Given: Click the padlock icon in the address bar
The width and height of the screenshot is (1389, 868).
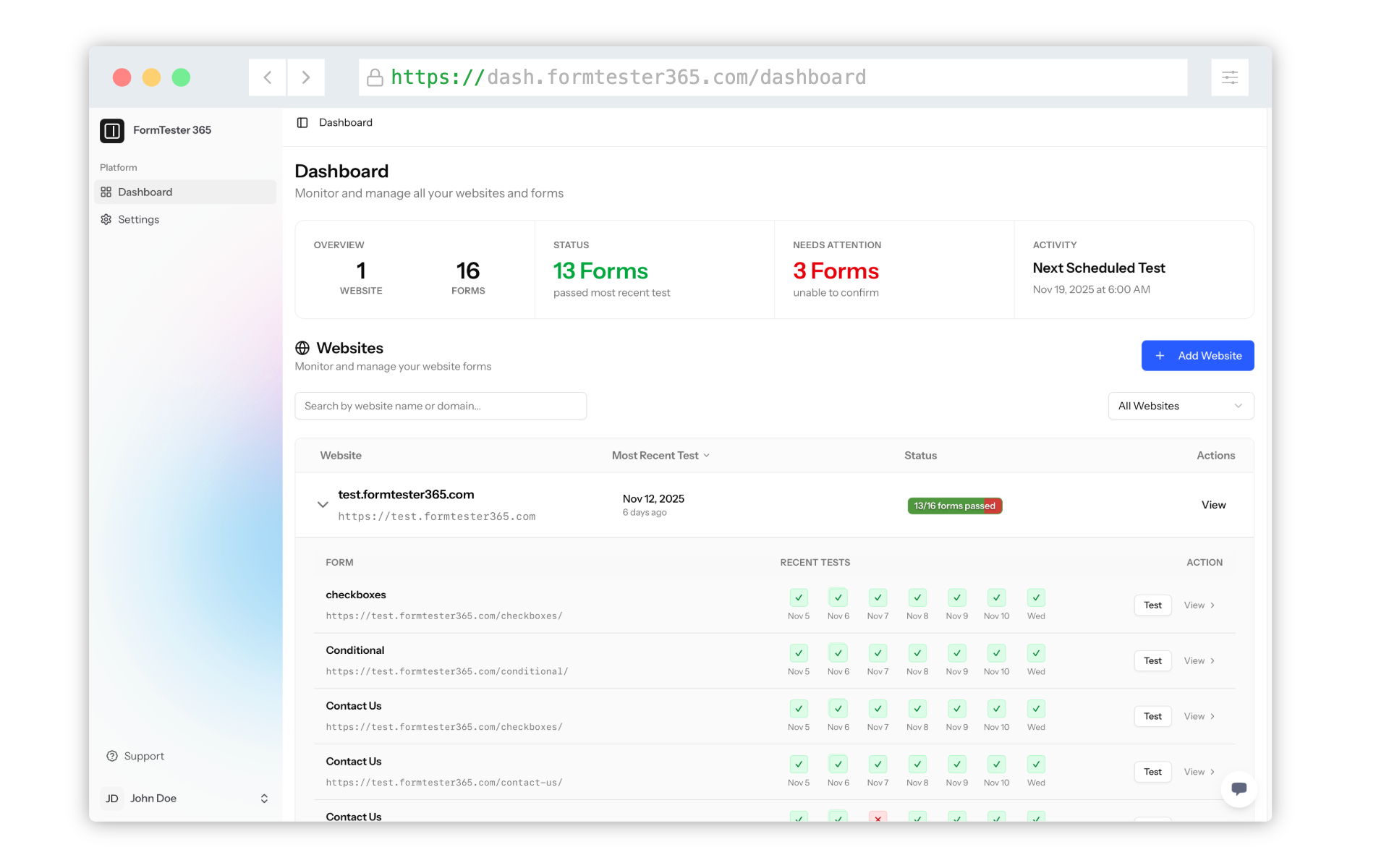Looking at the screenshot, I should click(x=375, y=77).
